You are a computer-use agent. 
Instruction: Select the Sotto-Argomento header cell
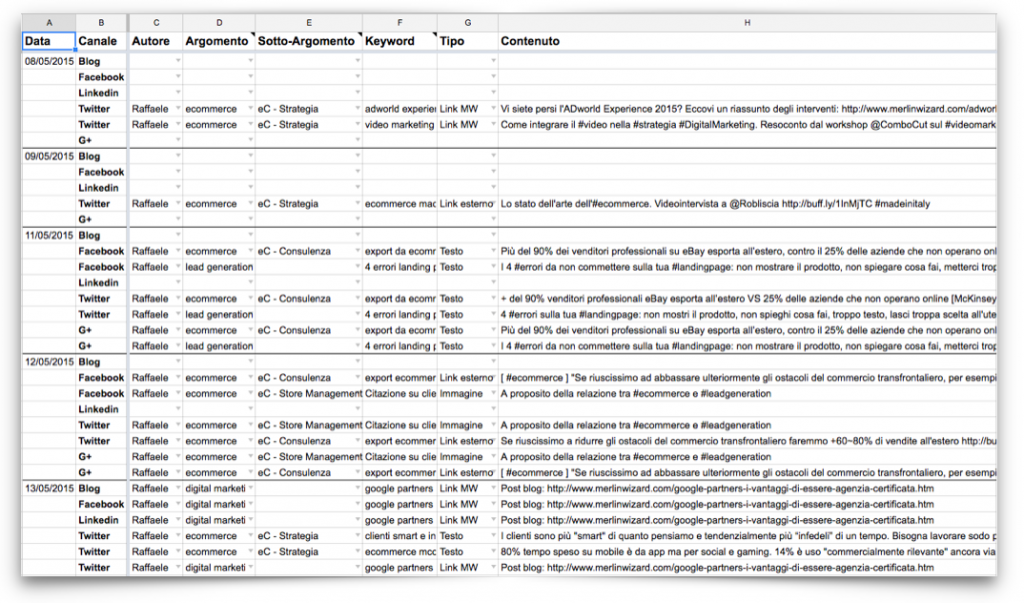[307, 41]
